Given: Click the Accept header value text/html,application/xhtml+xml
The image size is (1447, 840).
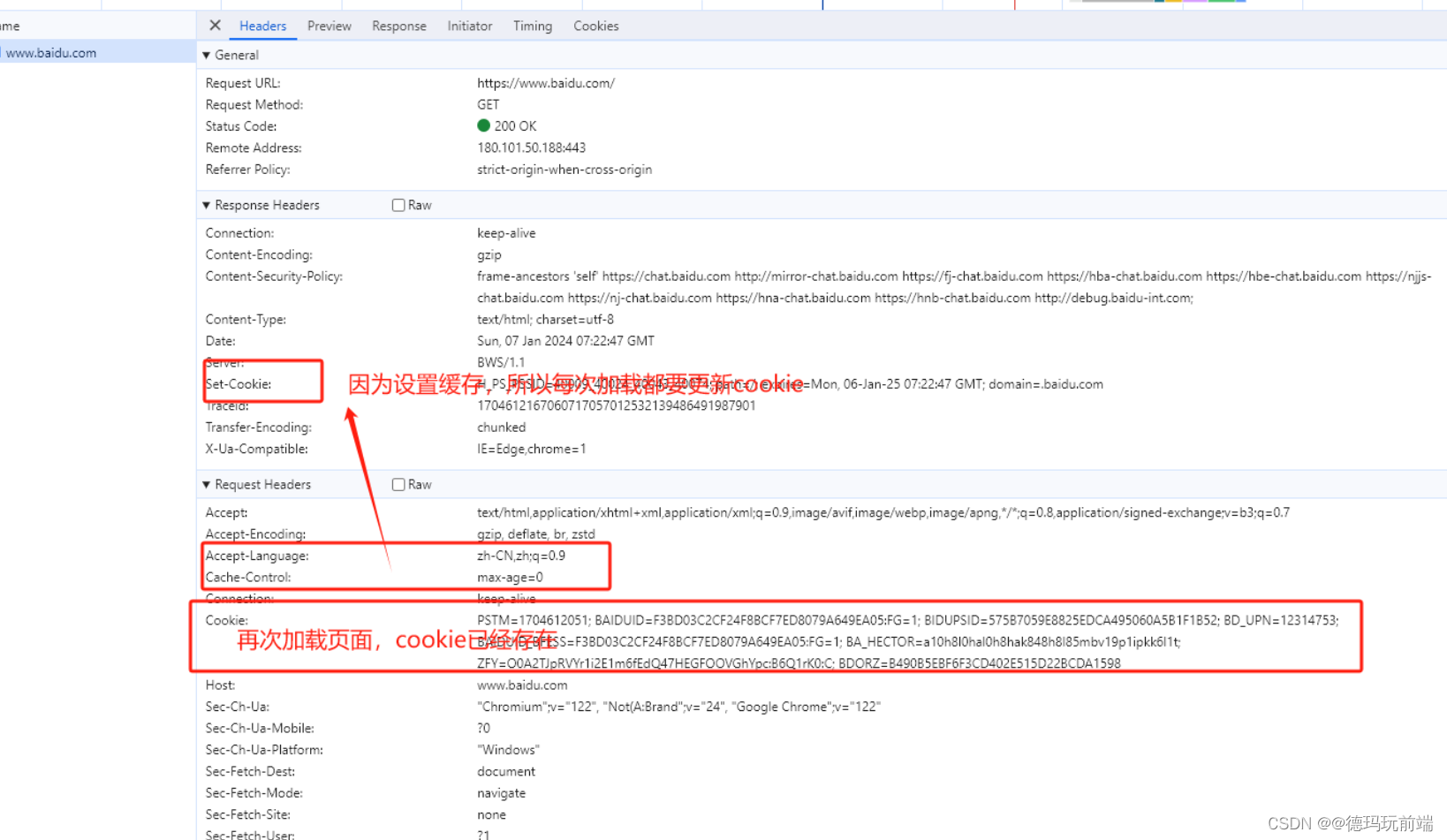Looking at the screenshot, I should (883, 512).
